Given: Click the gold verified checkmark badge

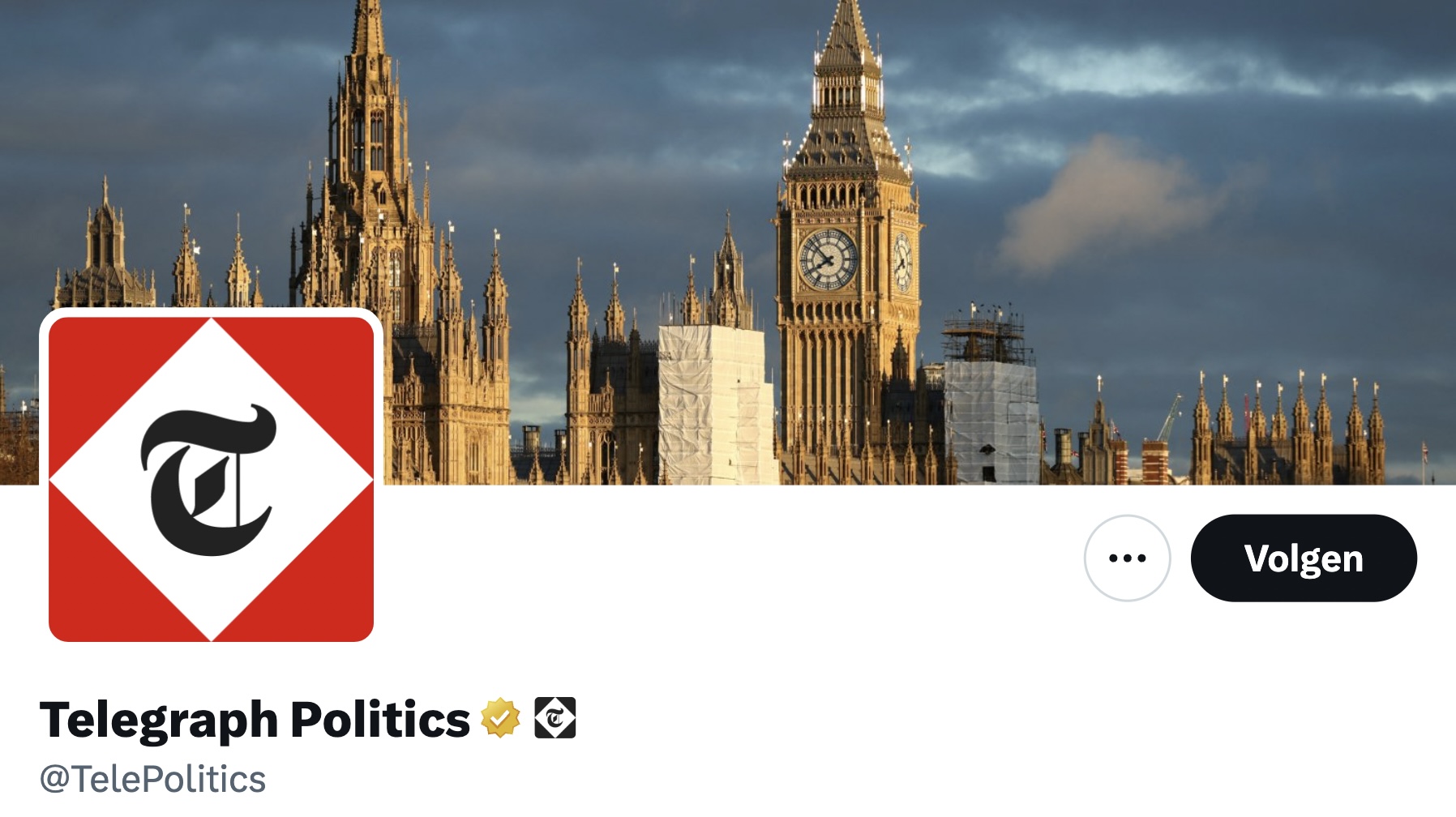Looking at the screenshot, I should coord(500,718).
